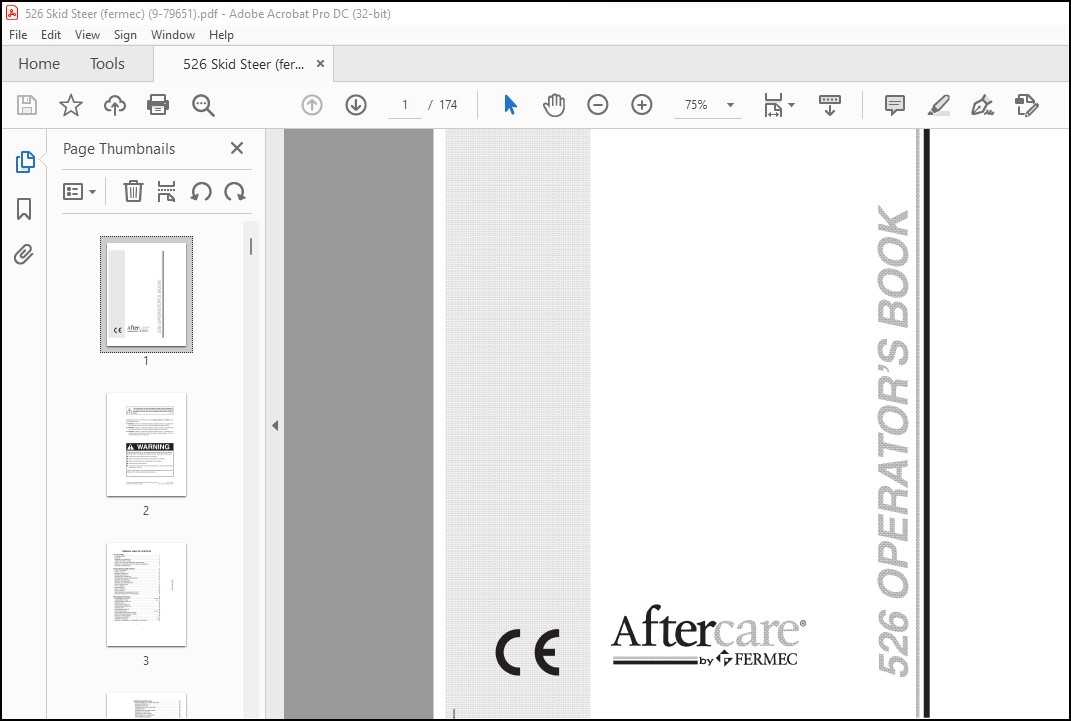The width and height of the screenshot is (1071, 721).
Task: Choose the Selection arrow tool
Action: (510, 104)
